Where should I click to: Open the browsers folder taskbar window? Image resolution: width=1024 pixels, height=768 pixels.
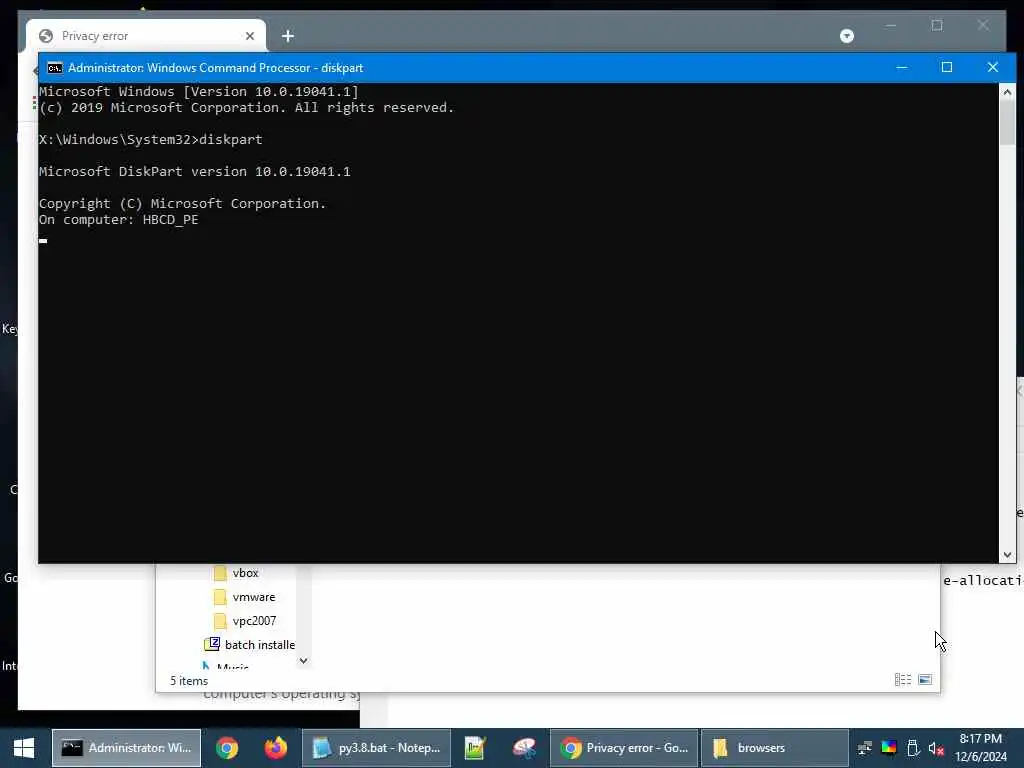775,748
